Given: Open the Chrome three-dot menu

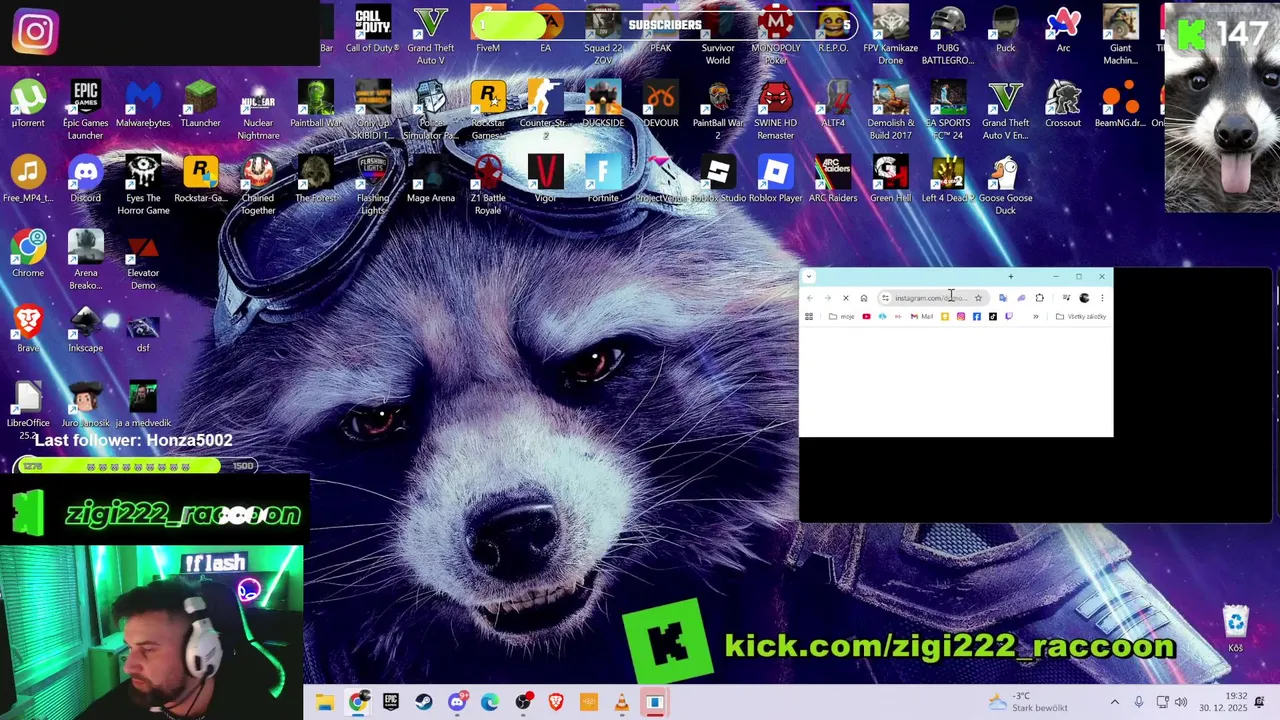Looking at the screenshot, I should (x=1102, y=298).
